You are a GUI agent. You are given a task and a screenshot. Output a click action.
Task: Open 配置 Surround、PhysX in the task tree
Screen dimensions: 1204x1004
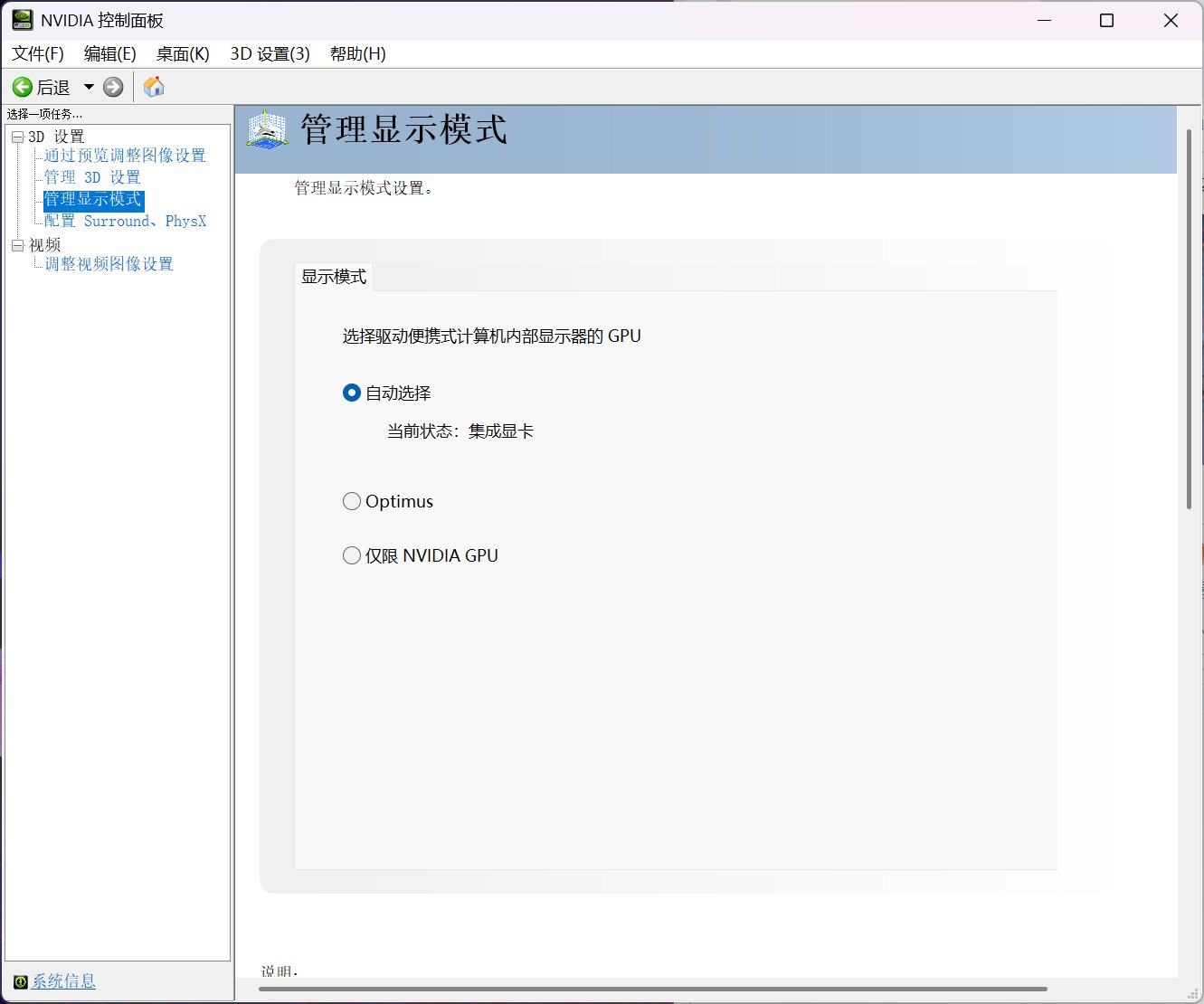[x=125, y=221]
